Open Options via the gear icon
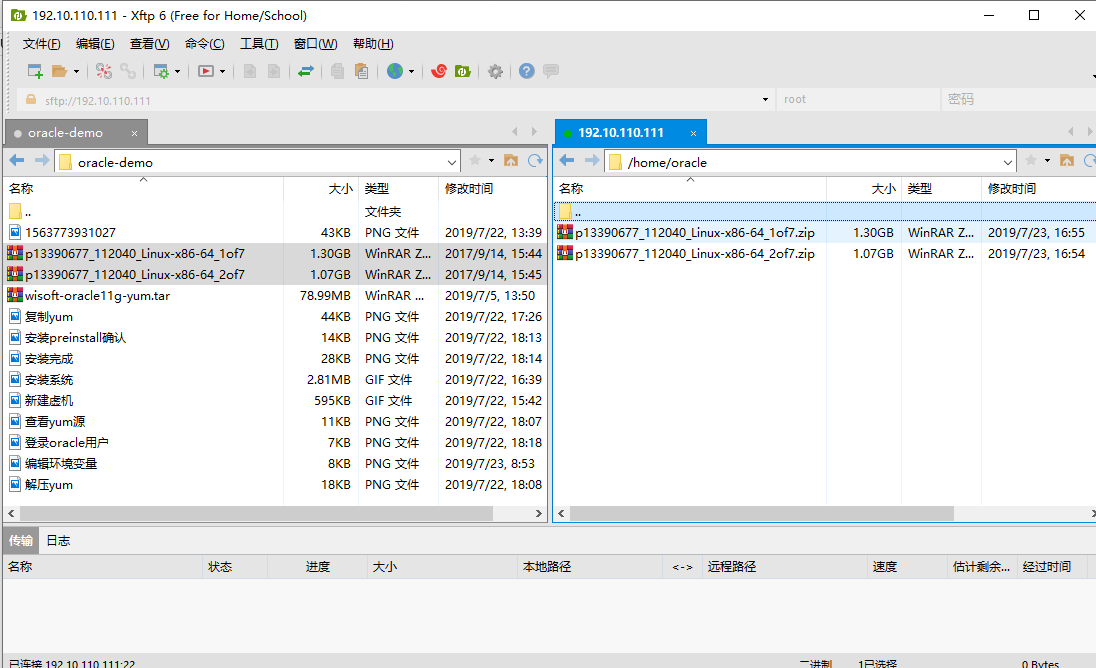 click(496, 71)
